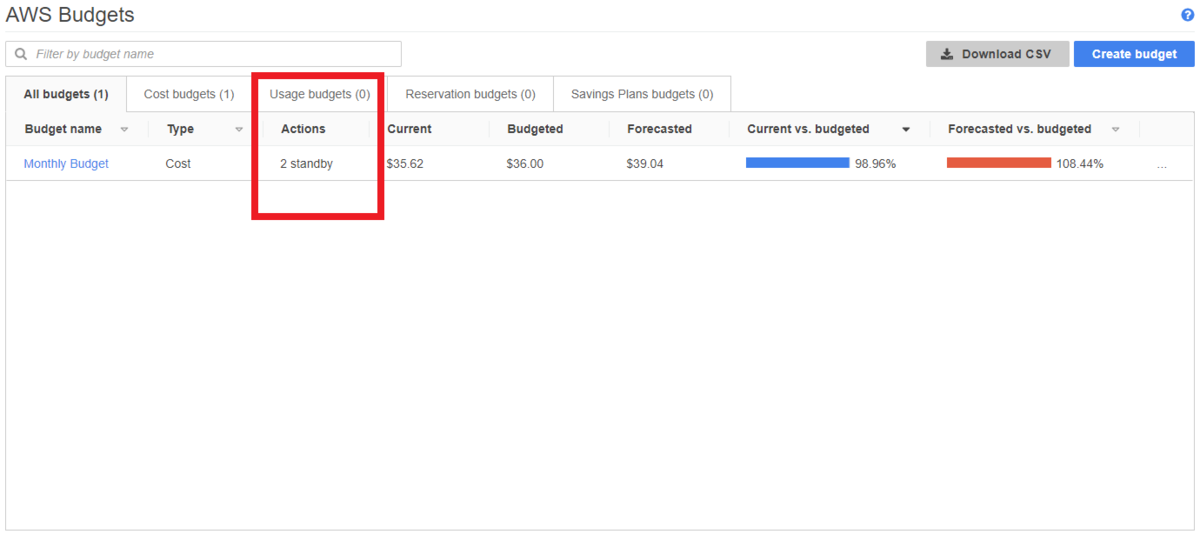1200x534 pixels.
Task: Click the Download CSV button
Action: point(997,54)
